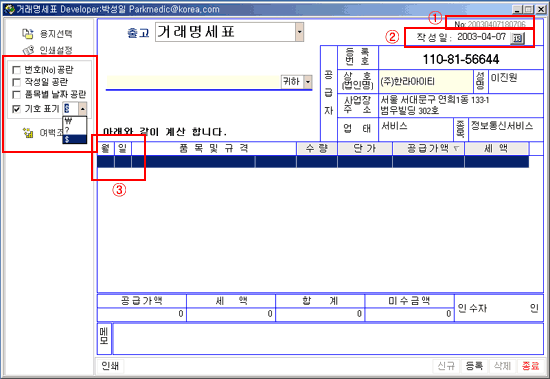Choose the $ entry in currency list
This screenshot has height=379, width=550.
(74, 139)
